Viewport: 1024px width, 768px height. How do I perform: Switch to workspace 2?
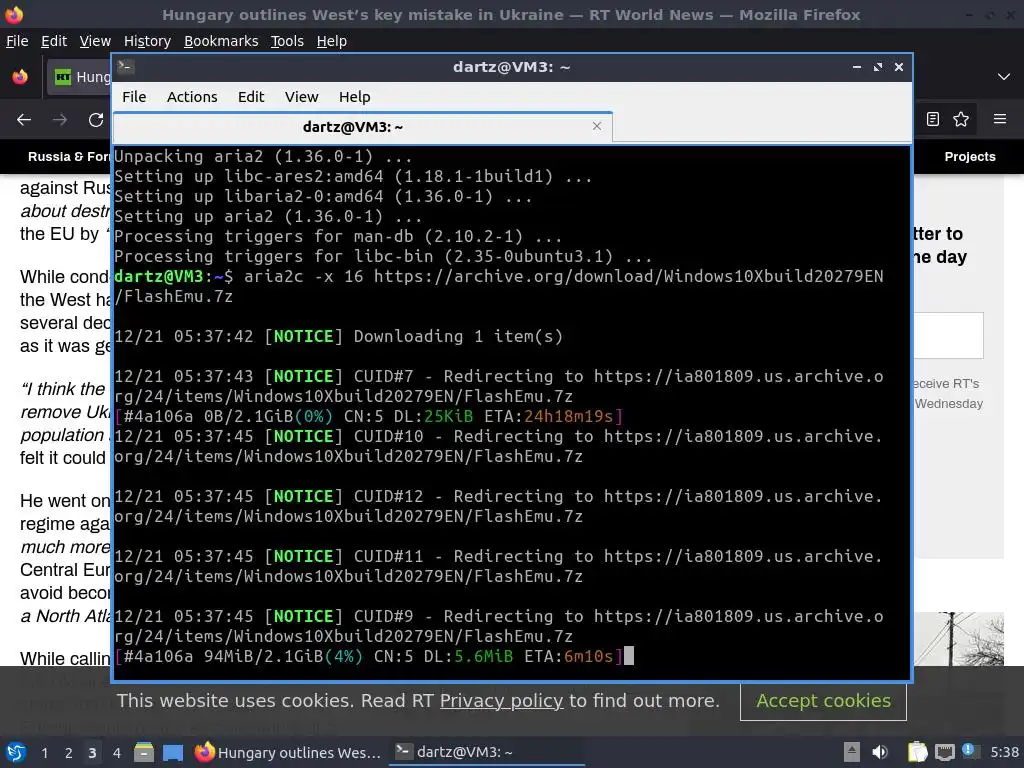tap(68, 753)
